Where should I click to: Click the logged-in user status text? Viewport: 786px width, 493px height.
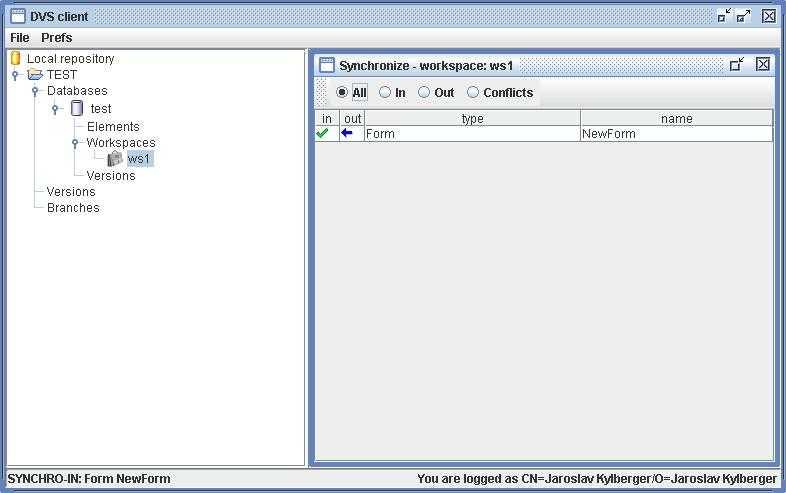pyautogui.click(x=597, y=479)
